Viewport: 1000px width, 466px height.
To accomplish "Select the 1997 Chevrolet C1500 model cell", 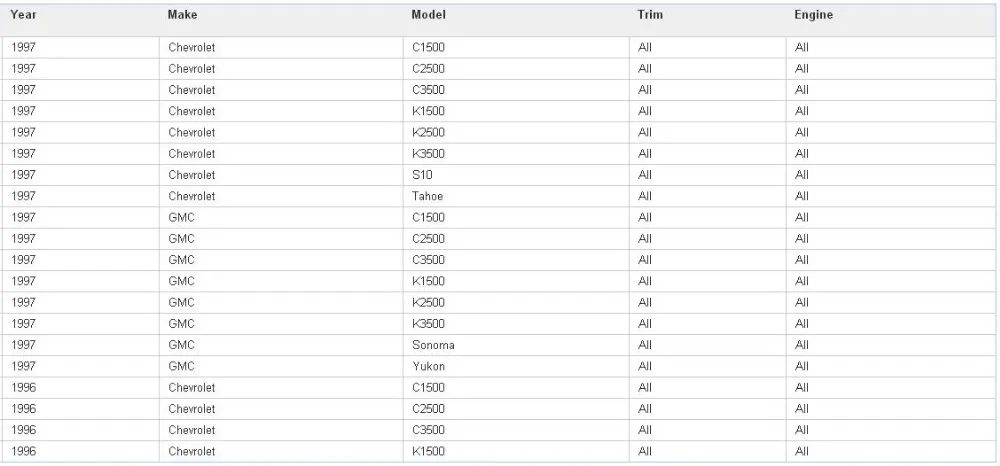I will click(x=428, y=47).
